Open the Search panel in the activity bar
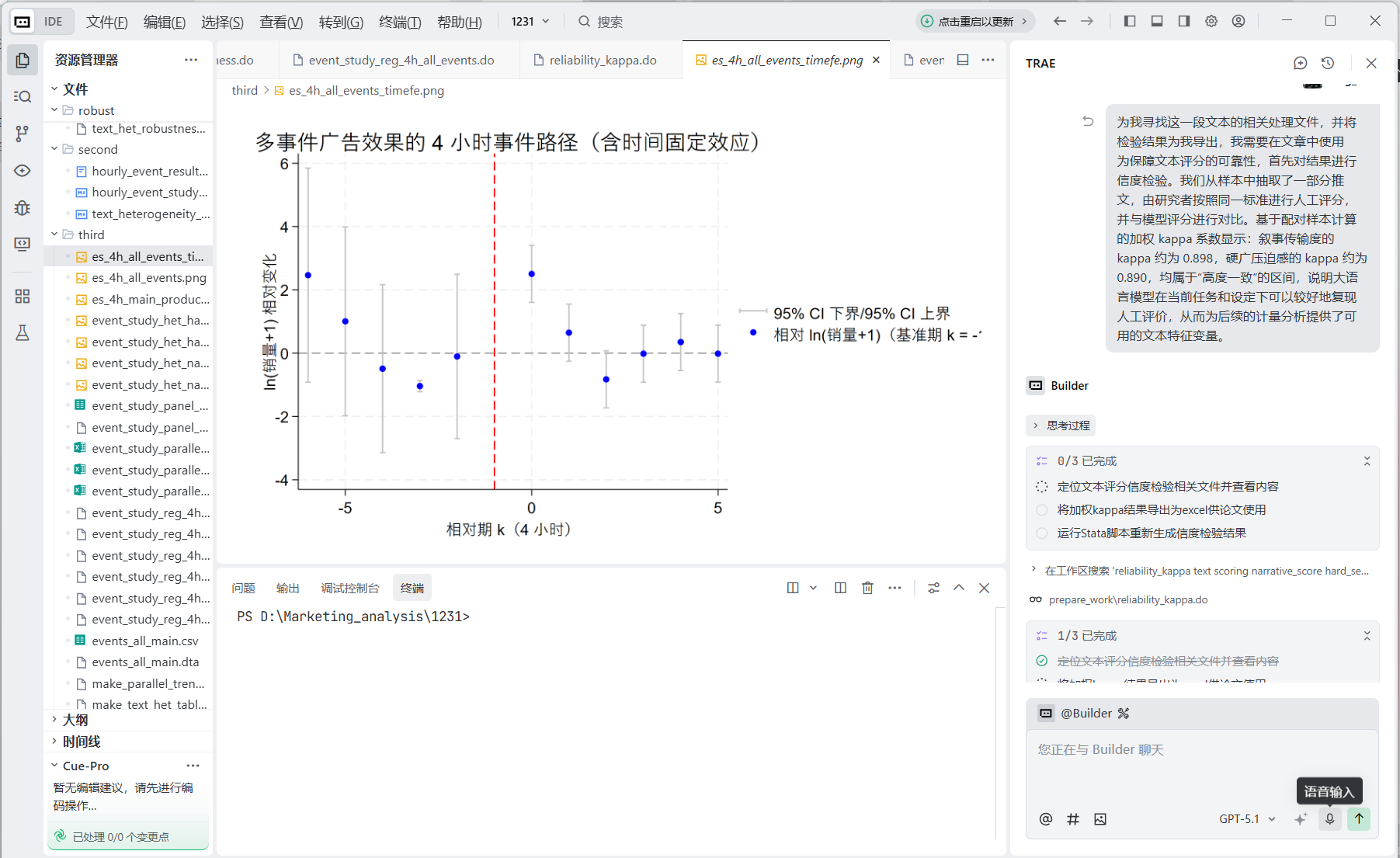The height and width of the screenshot is (858, 1400). coord(23,96)
